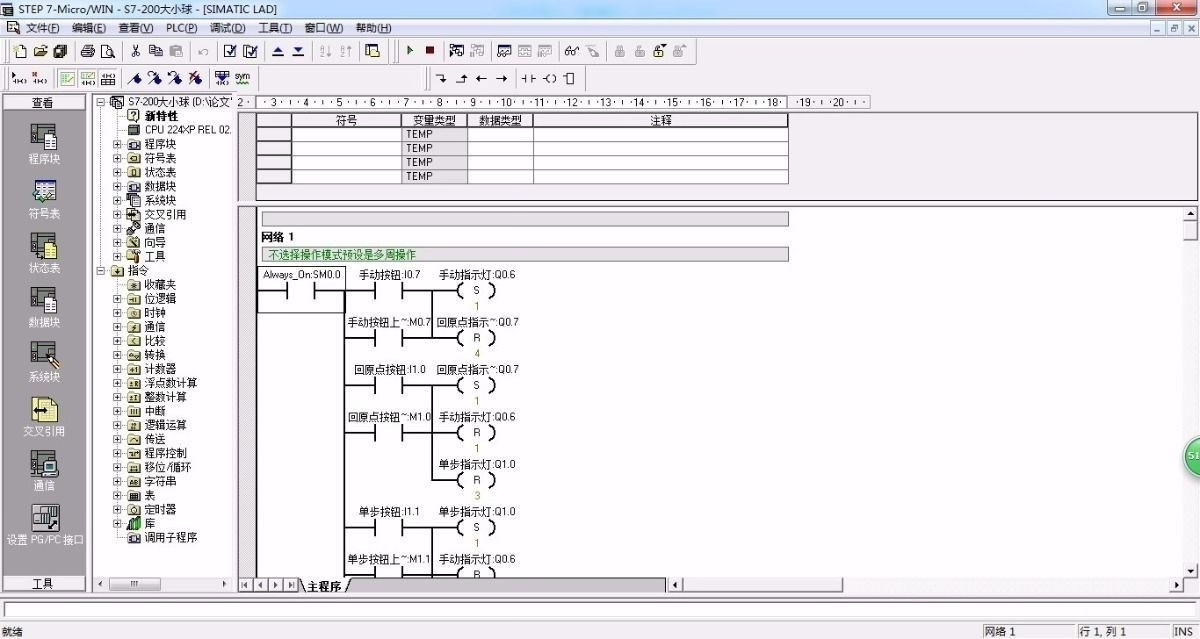This screenshot has width=1200, height=639.
Task: Expand the 数据块 tree node
Action: point(116,186)
